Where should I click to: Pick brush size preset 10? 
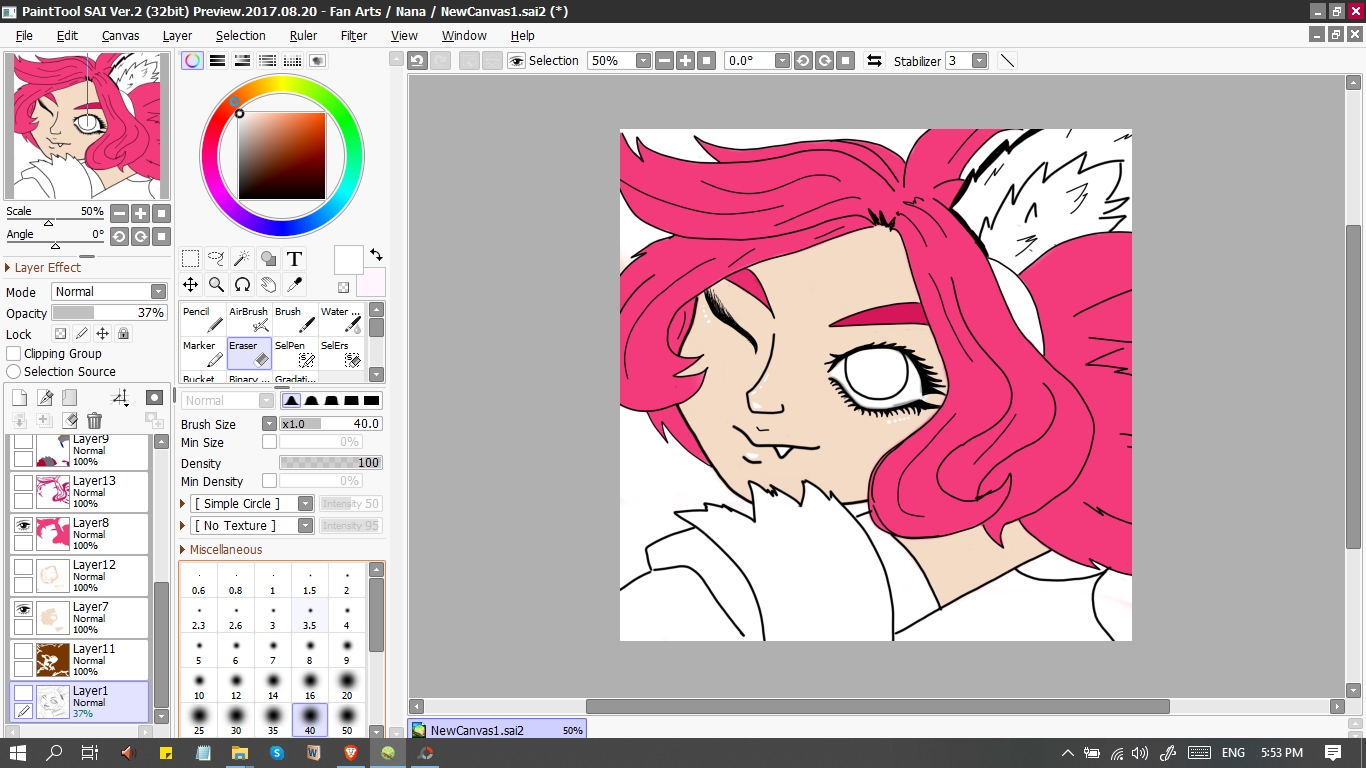(199, 685)
